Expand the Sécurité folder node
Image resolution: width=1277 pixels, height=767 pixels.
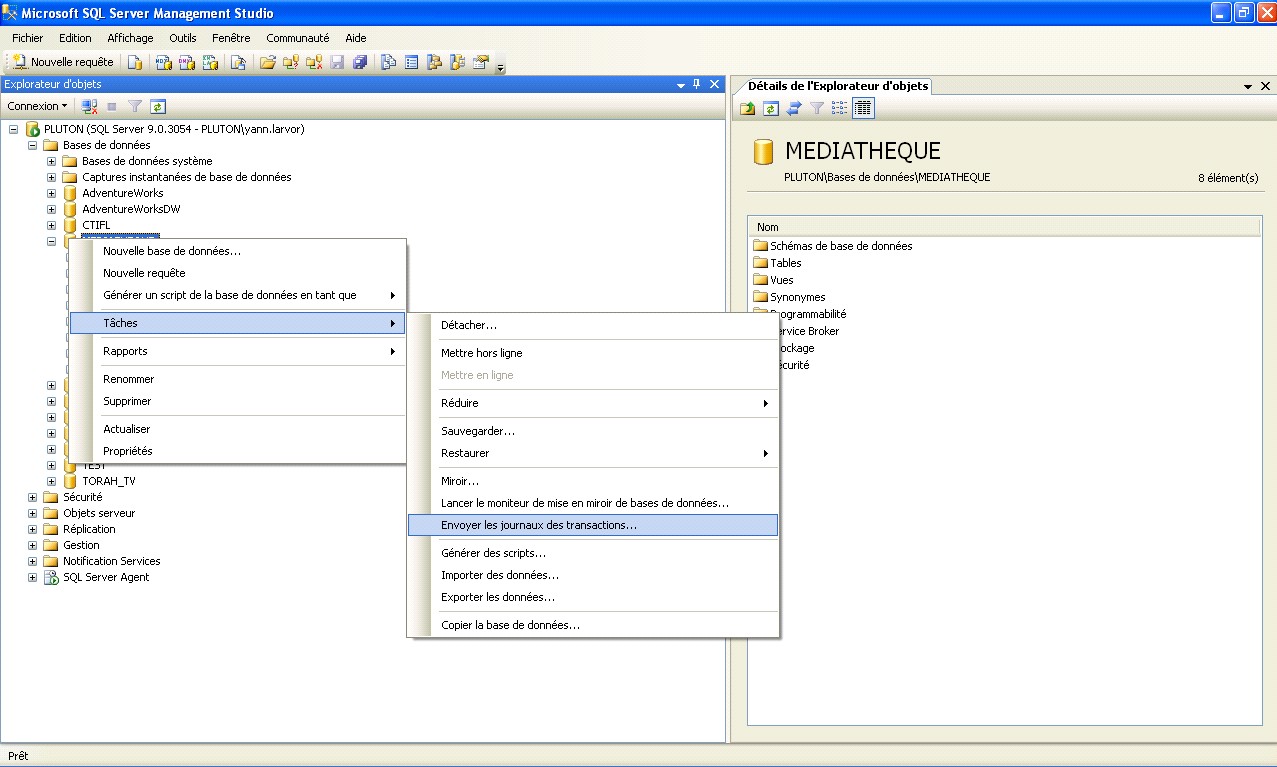(x=33, y=497)
